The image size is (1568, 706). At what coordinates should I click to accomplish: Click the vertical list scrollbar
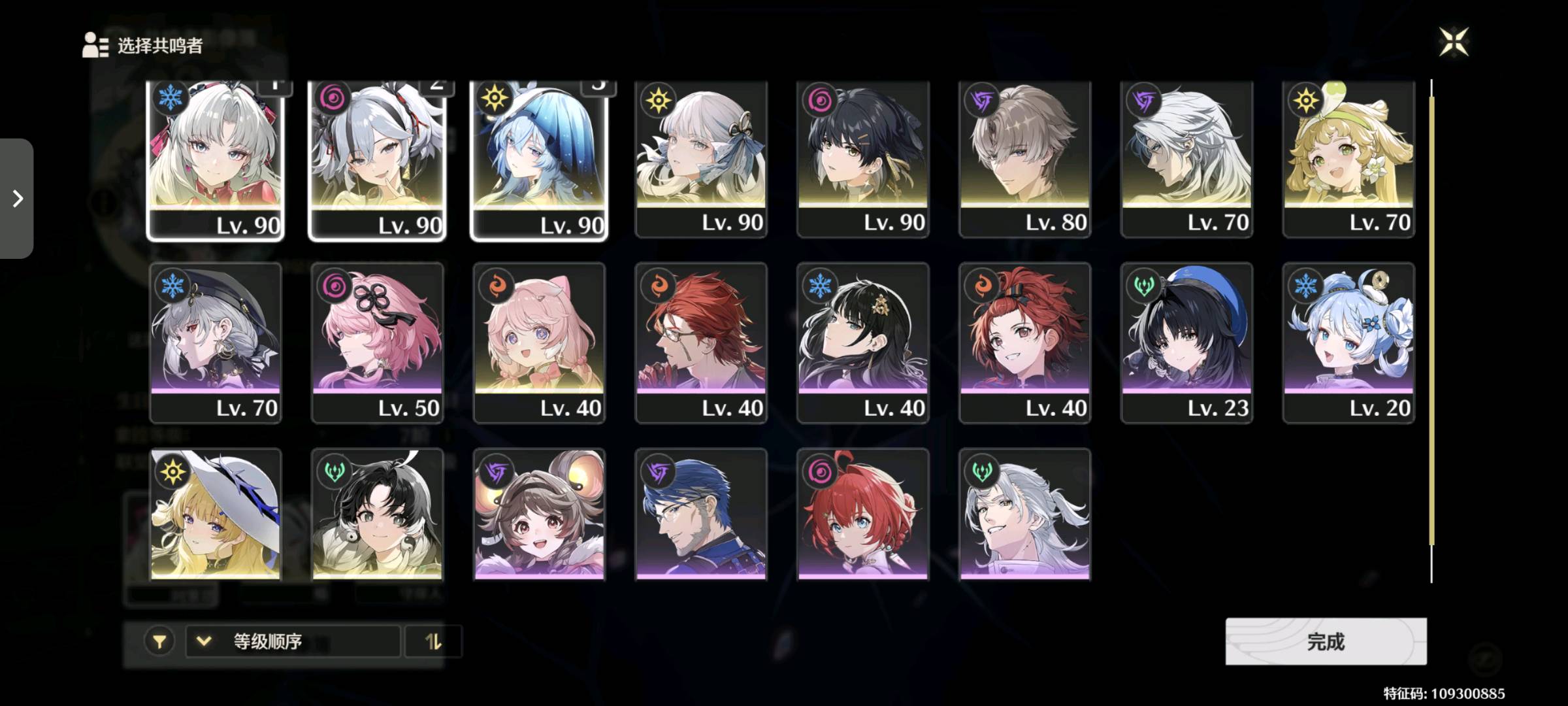[x=1431, y=331]
